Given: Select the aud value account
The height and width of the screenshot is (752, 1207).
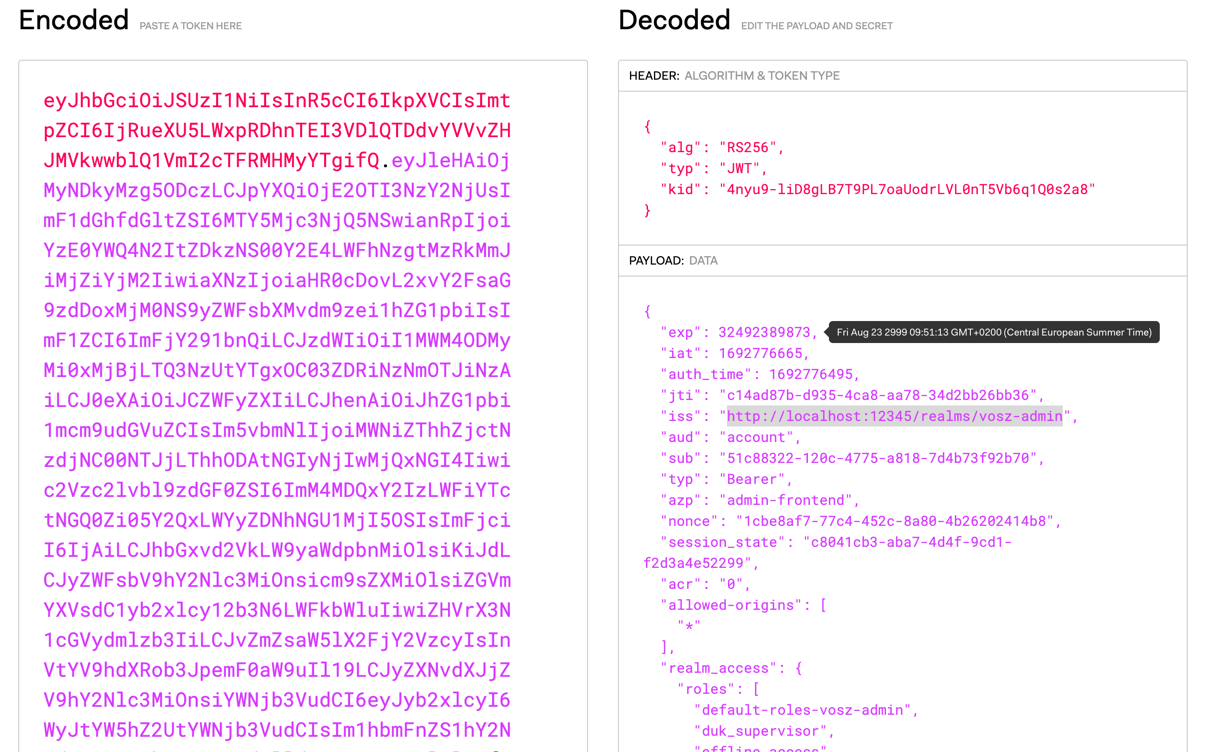Looking at the screenshot, I should click(x=758, y=437).
